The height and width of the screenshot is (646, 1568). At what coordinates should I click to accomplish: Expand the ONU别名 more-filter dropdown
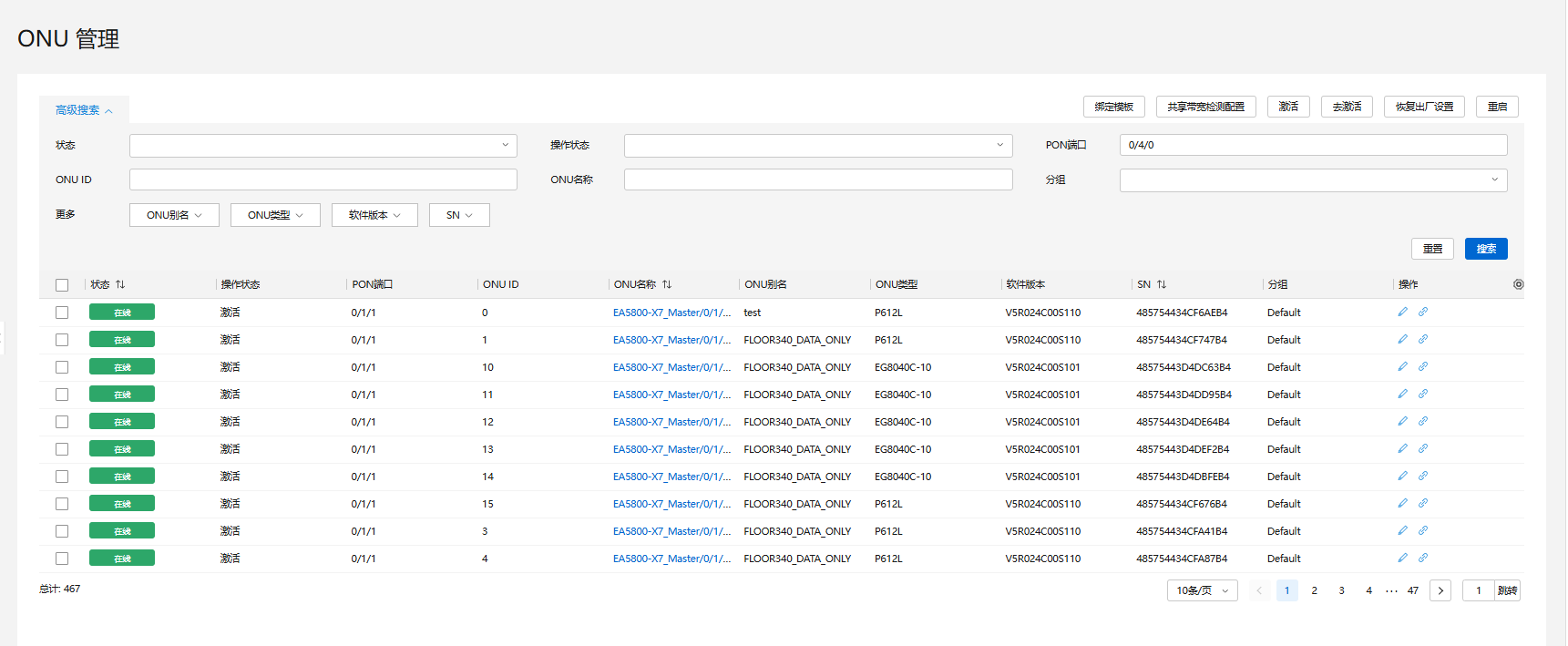pos(174,215)
